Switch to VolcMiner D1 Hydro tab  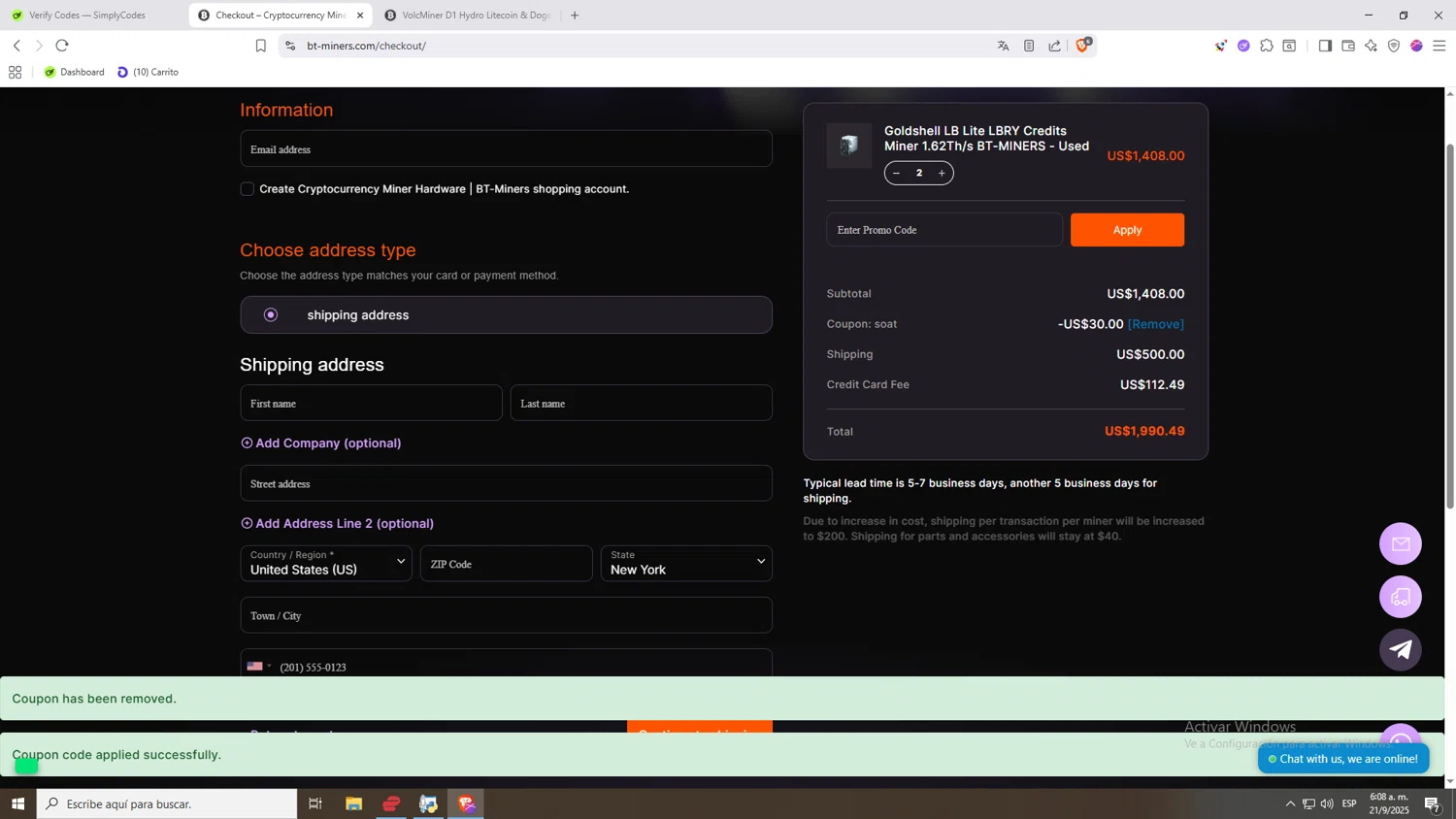tap(467, 16)
